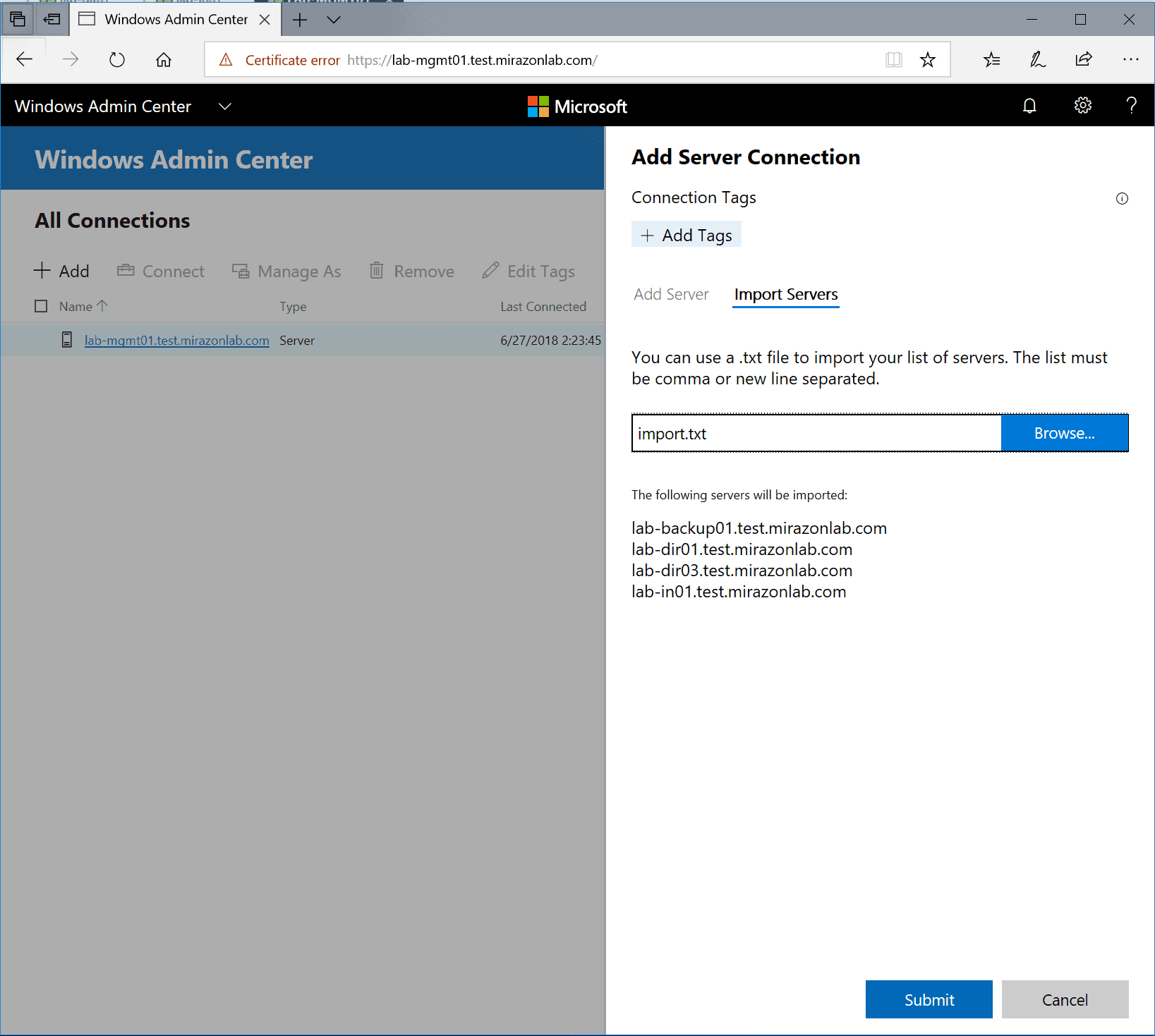Select the Import Servers tab
The image size is (1155, 1036).
(x=785, y=294)
